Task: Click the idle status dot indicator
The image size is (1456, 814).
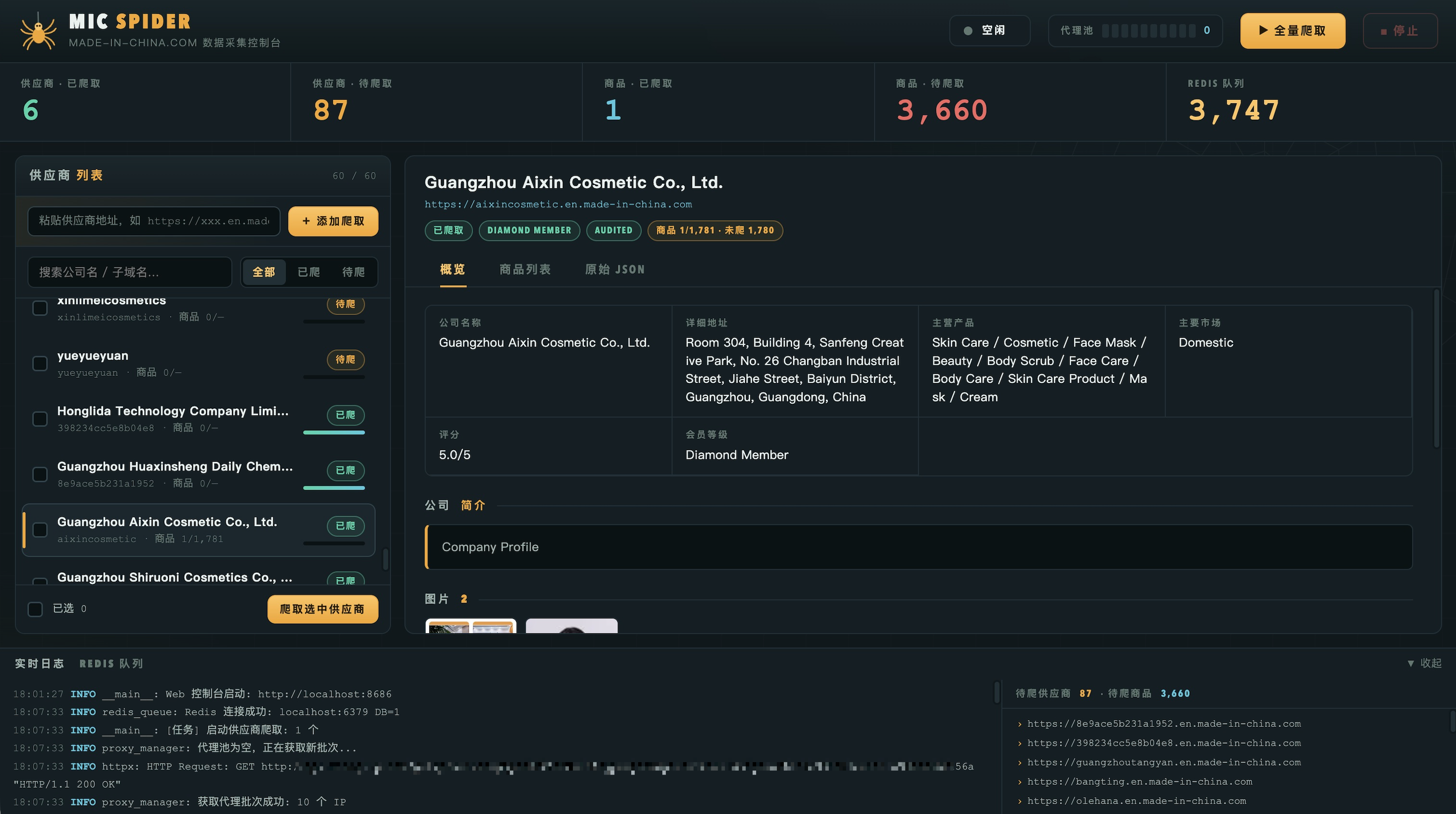Action: (x=968, y=31)
